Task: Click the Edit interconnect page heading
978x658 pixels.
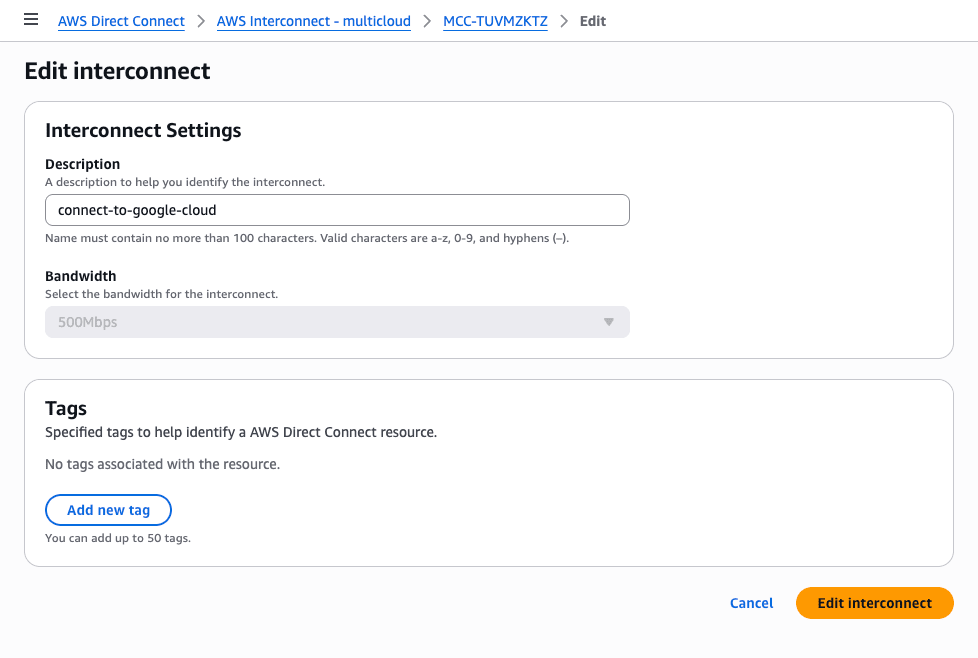Action: coord(117,71)
